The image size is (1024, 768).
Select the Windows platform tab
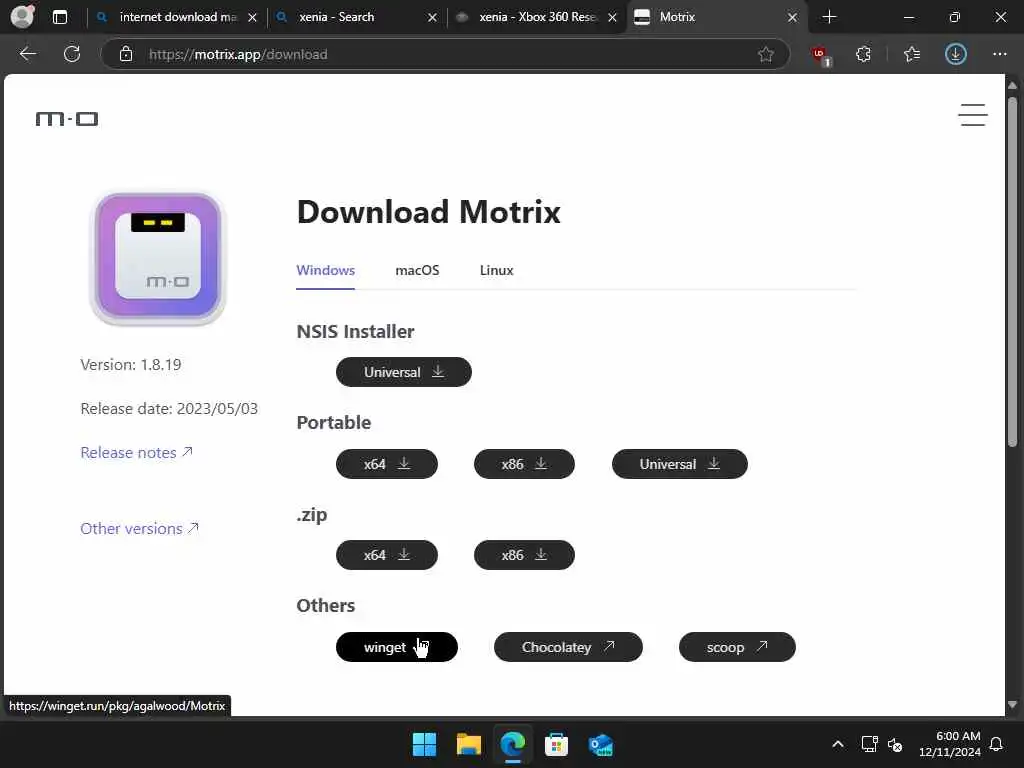(x=325, y=270)
